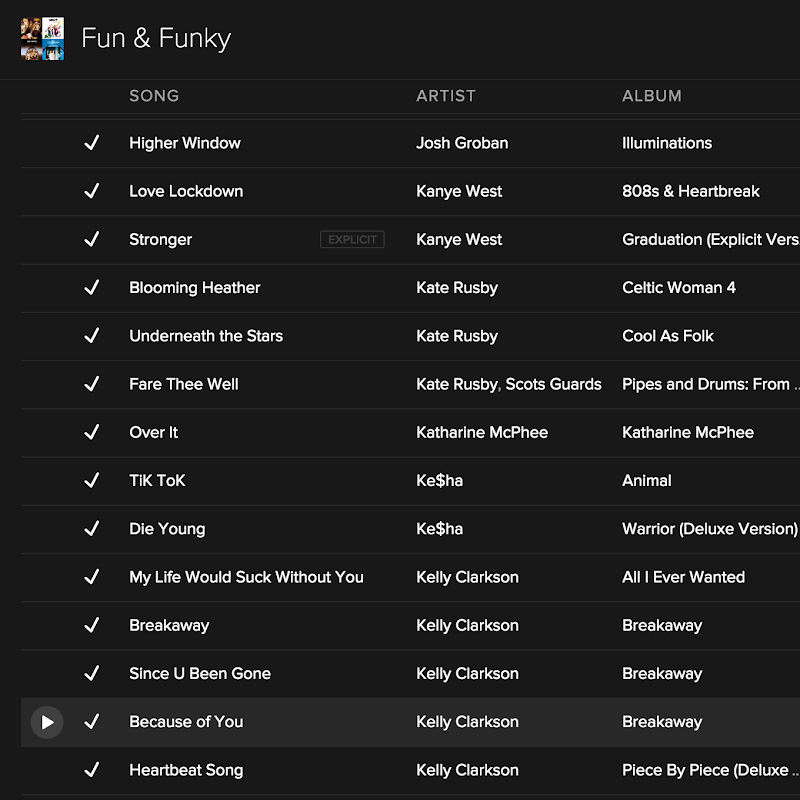
Task: Open the album Pipes and Drums
Action: [x=711, y=384]
